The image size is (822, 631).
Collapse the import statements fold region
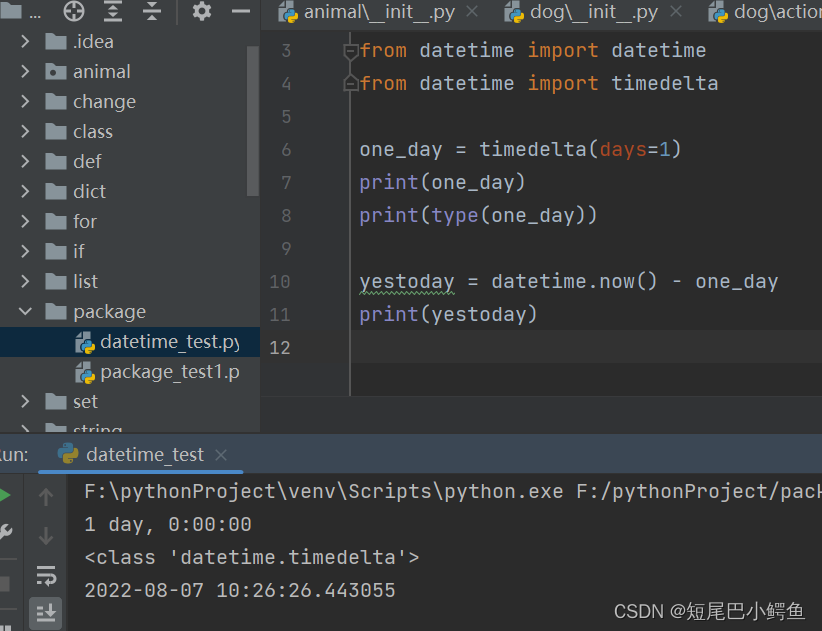[350, 50]
